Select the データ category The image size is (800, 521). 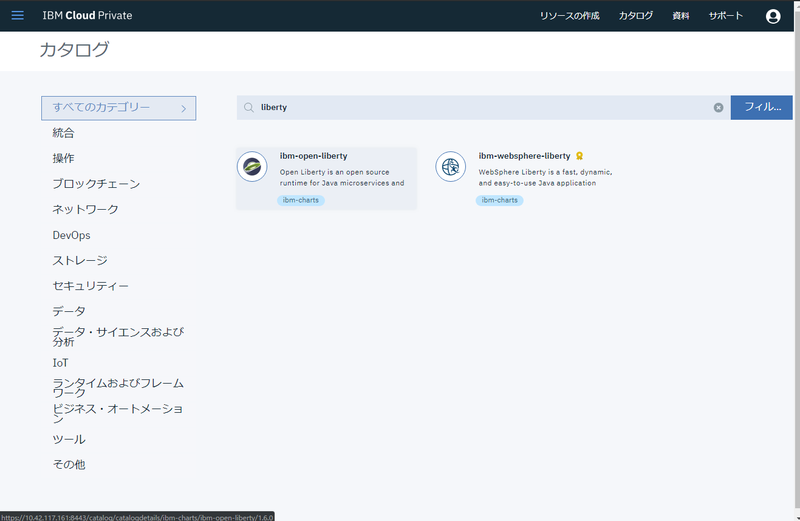[x=69, y=311]
